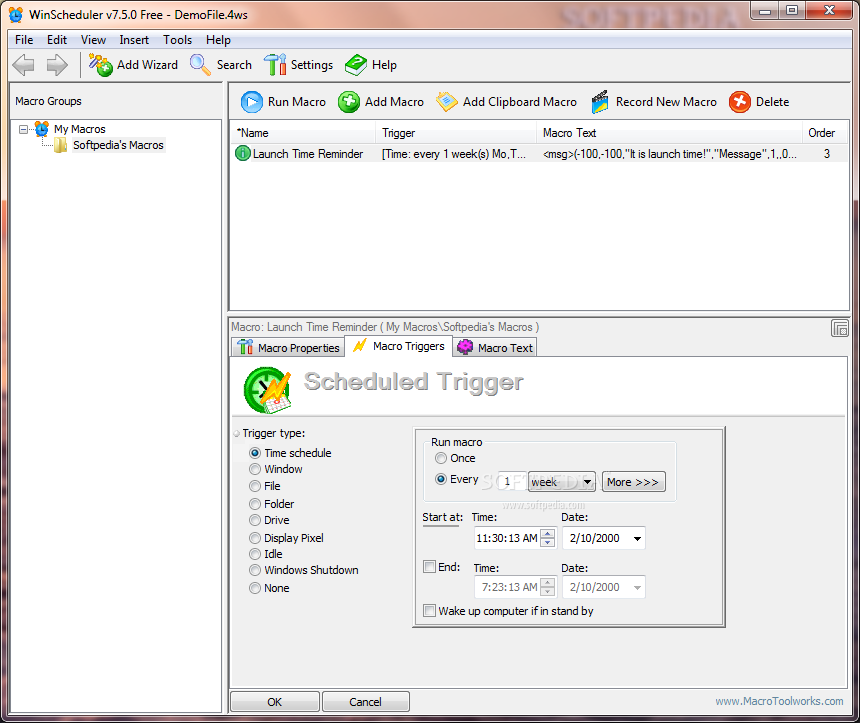Delete the macro with red X icon
Screen dimensions: 860x723
pyautogui.click(x=739, y=102)
